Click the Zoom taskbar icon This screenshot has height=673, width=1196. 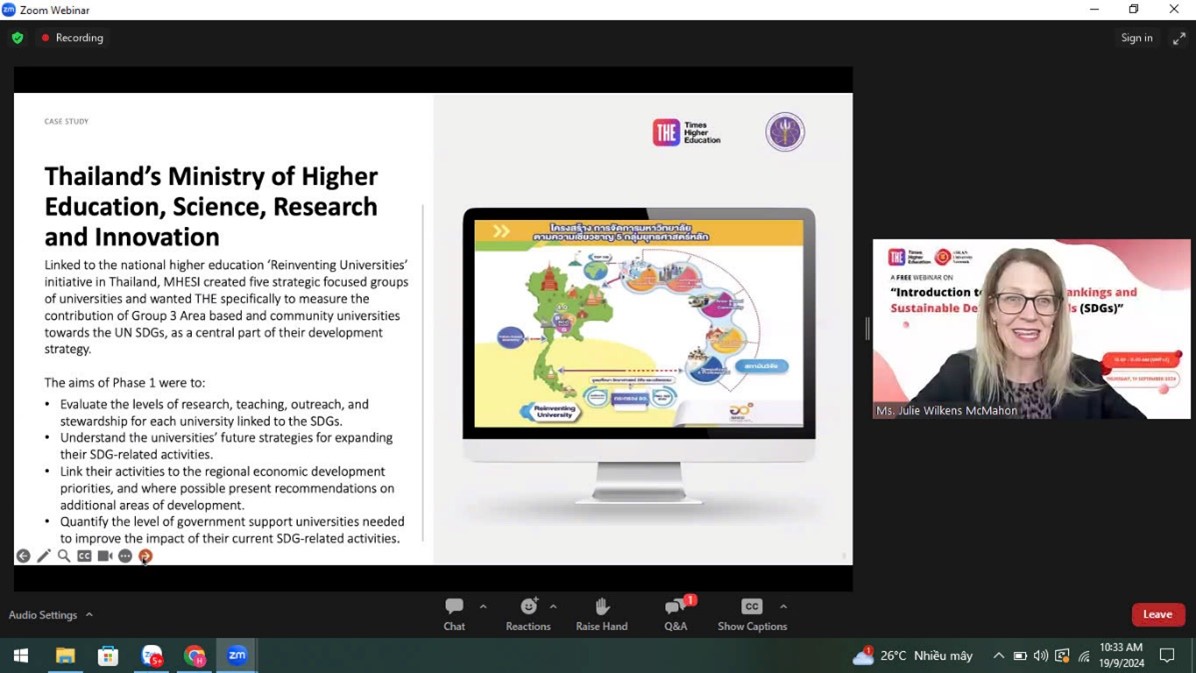237,655
